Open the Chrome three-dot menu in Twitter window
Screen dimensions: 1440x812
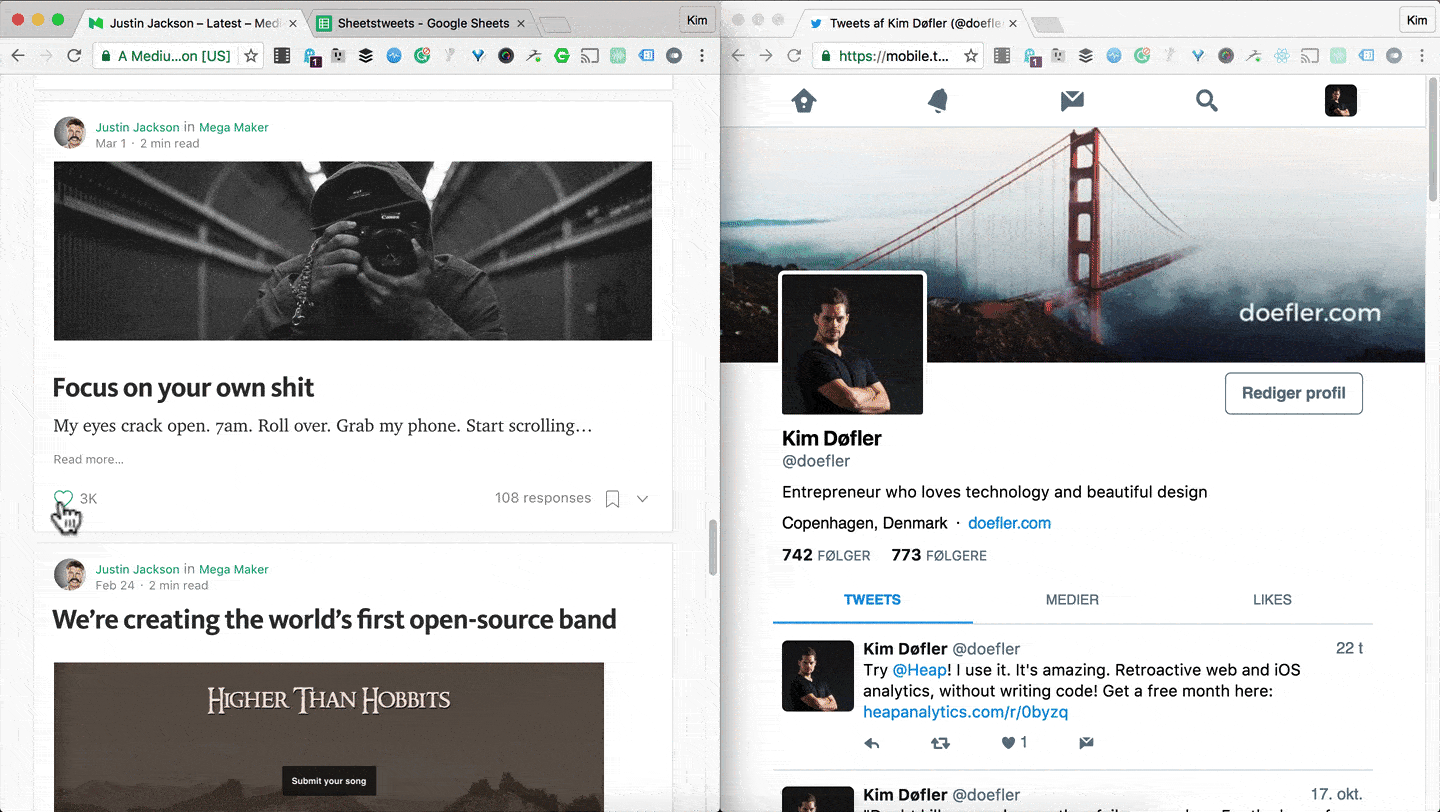[1422, 56]
